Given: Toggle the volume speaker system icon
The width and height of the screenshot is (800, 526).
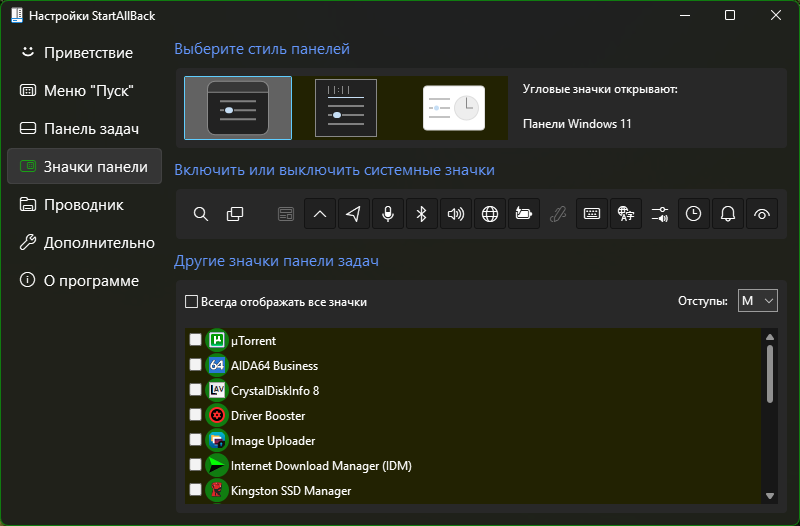Looking at the screenshot, I should pos(456,214).
